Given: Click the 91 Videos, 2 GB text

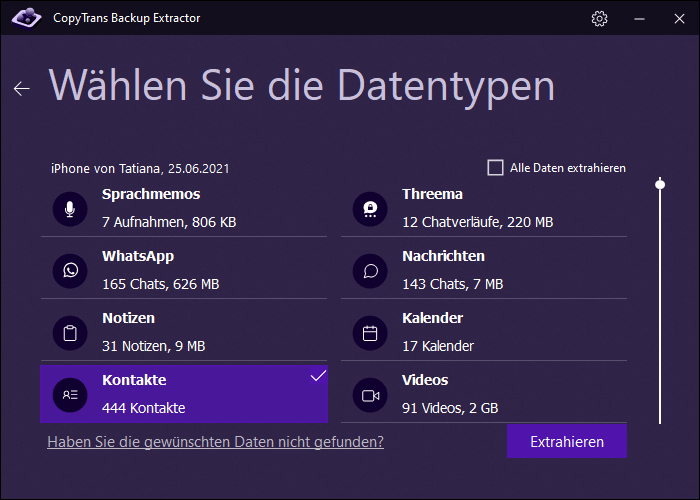Looking at the screenshot, I should pos(450,408).
